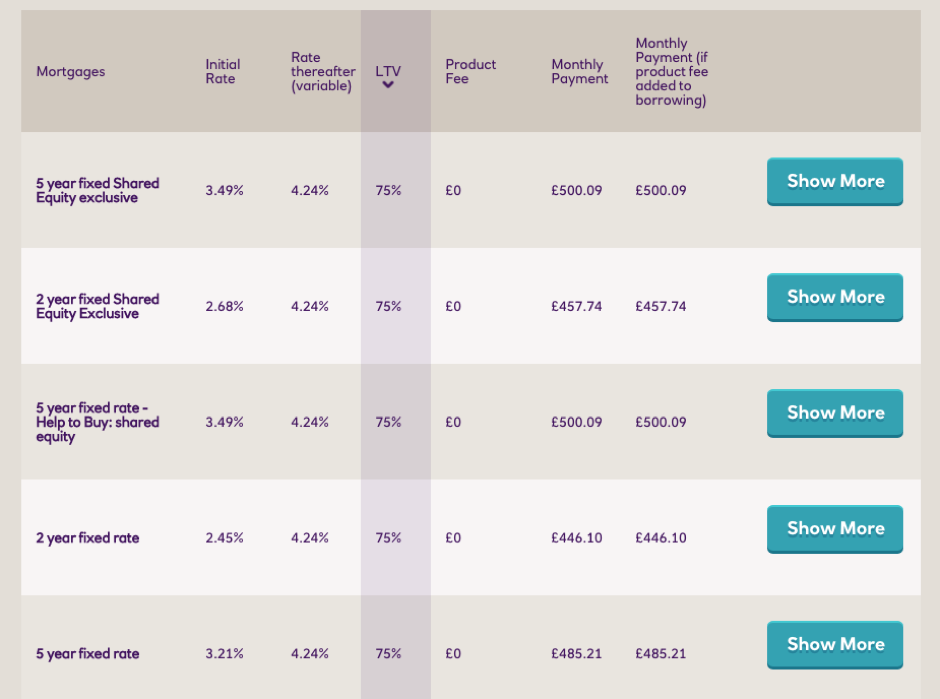
Task: Sort by LTV column header
Action: (388, 71)
